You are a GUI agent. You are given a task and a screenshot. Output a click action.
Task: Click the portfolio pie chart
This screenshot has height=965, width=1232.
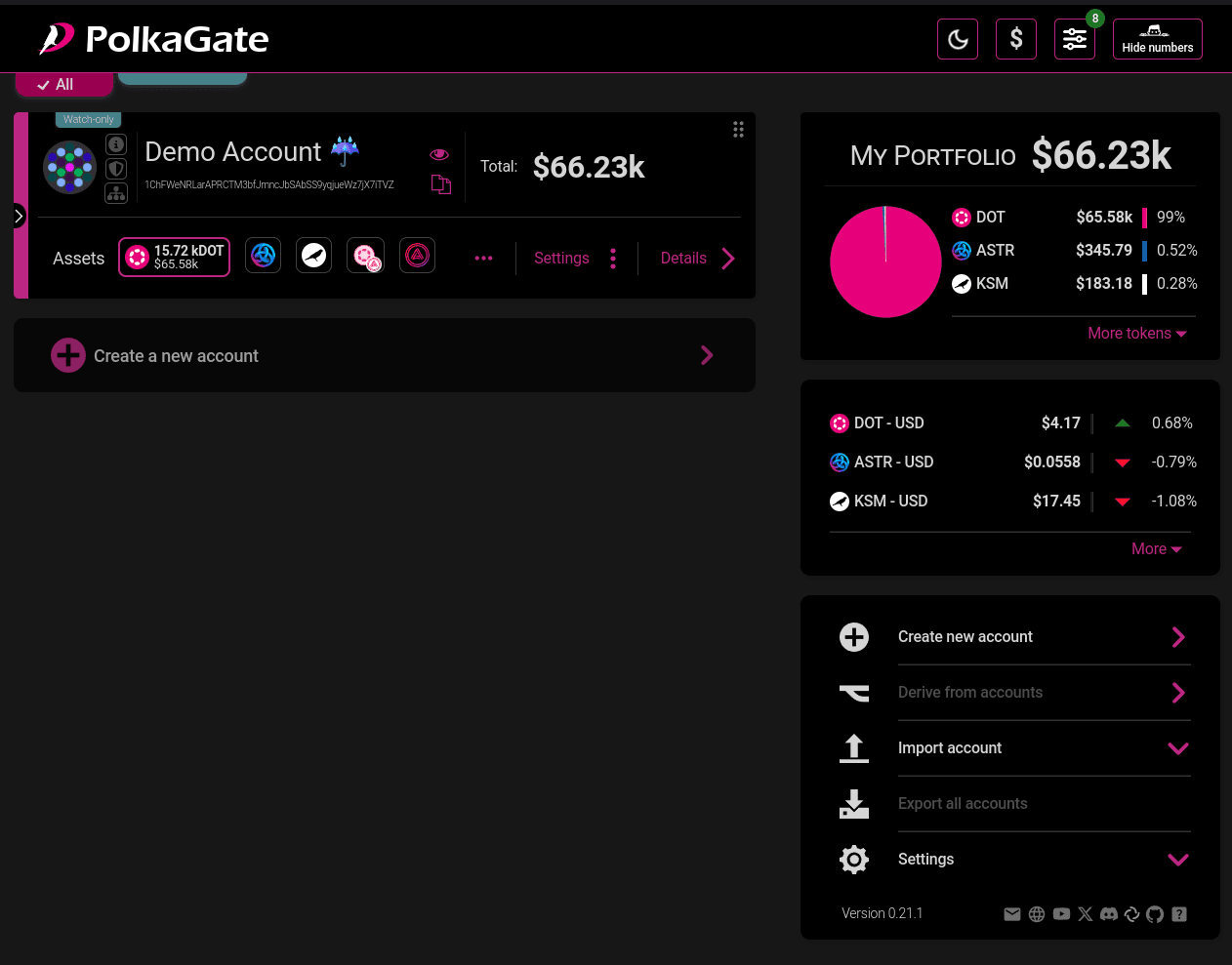885,261
